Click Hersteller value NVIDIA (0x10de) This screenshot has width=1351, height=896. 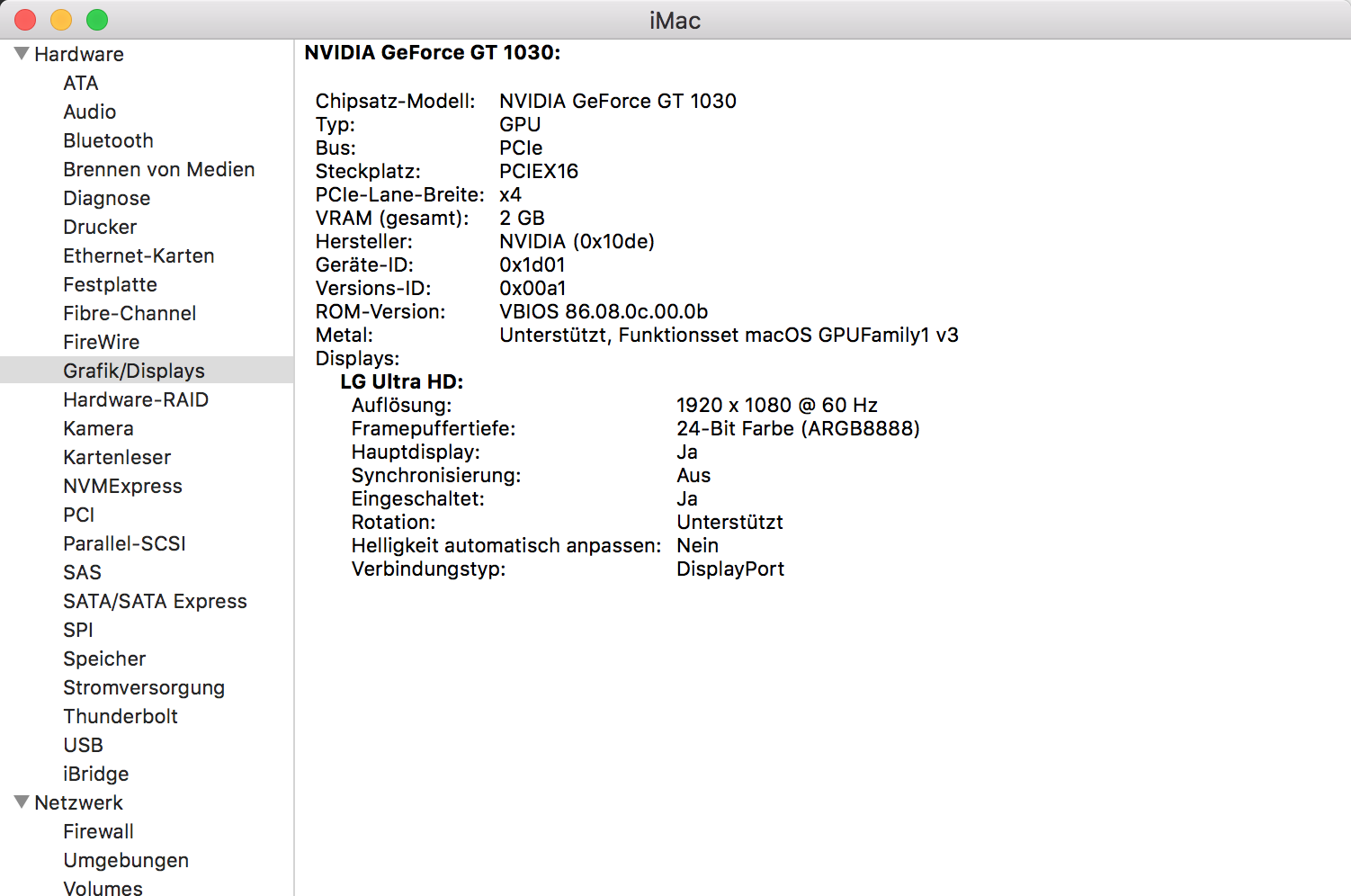pos(577,241)
